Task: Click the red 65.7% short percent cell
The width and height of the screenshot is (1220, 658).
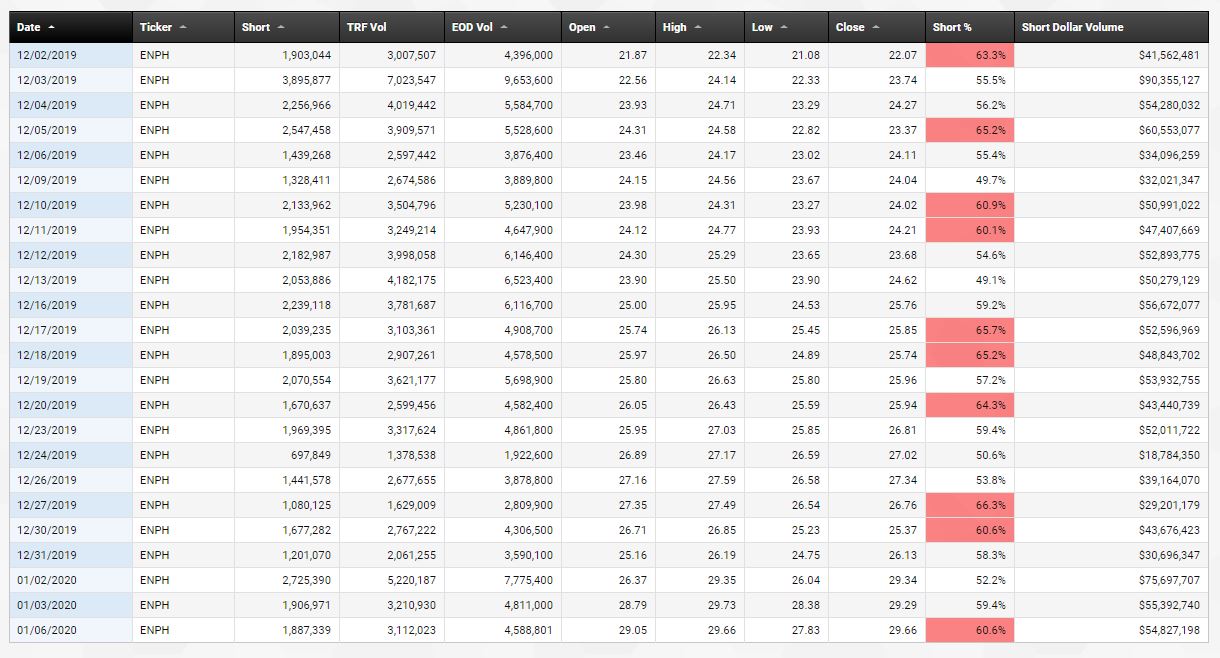Action: [968, 330]
